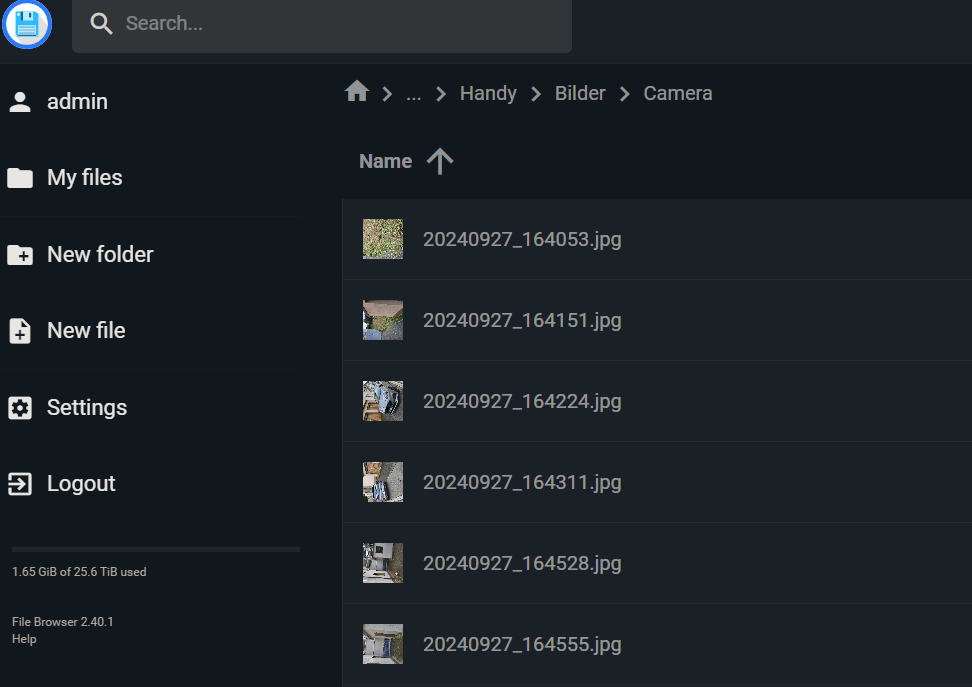Click the storage usage progress bar
Image resolution: width=972 pixels, height=687 pixels.
point(156,549)
